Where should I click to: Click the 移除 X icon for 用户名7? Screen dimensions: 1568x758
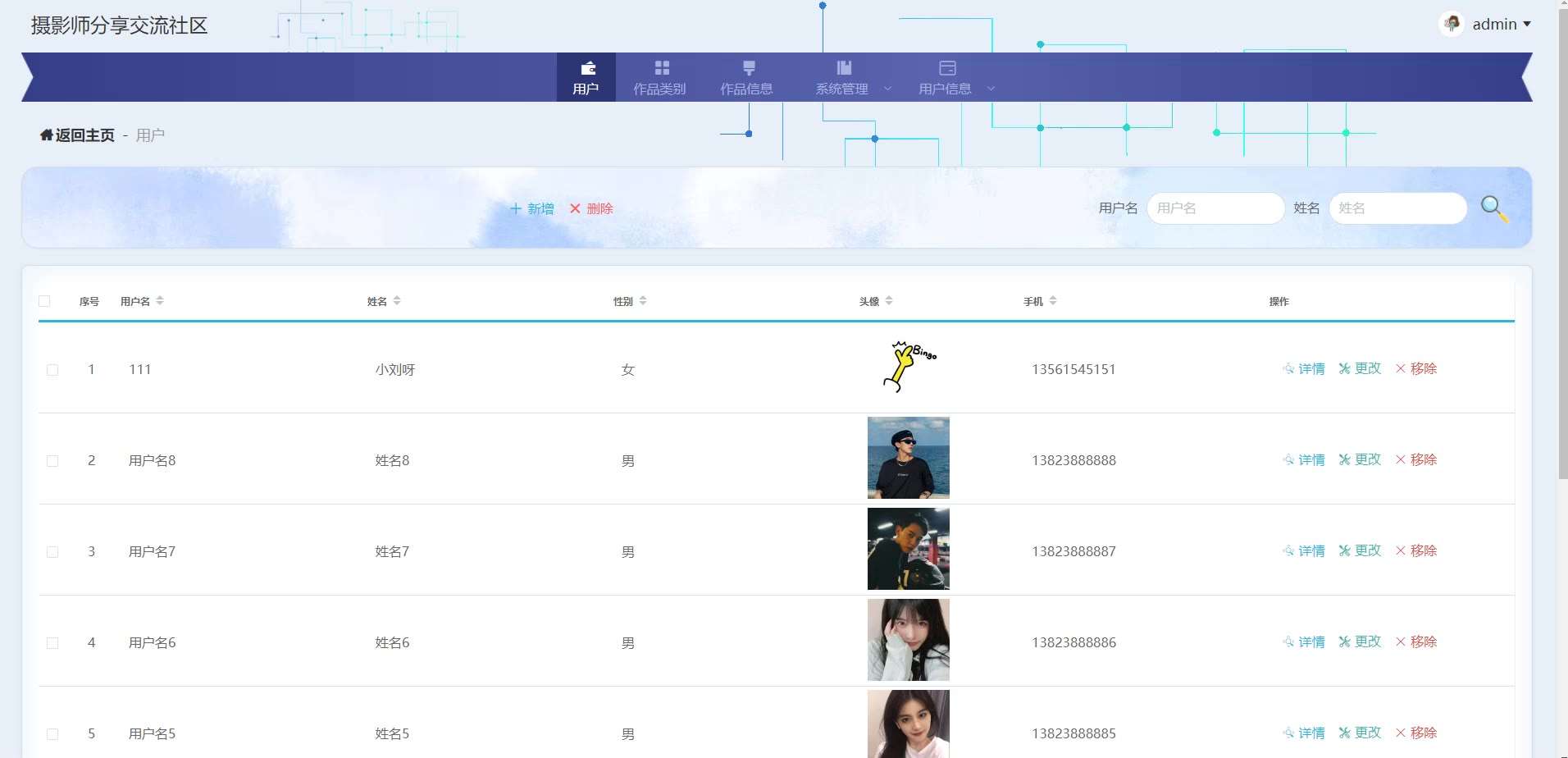[1401, 550]
